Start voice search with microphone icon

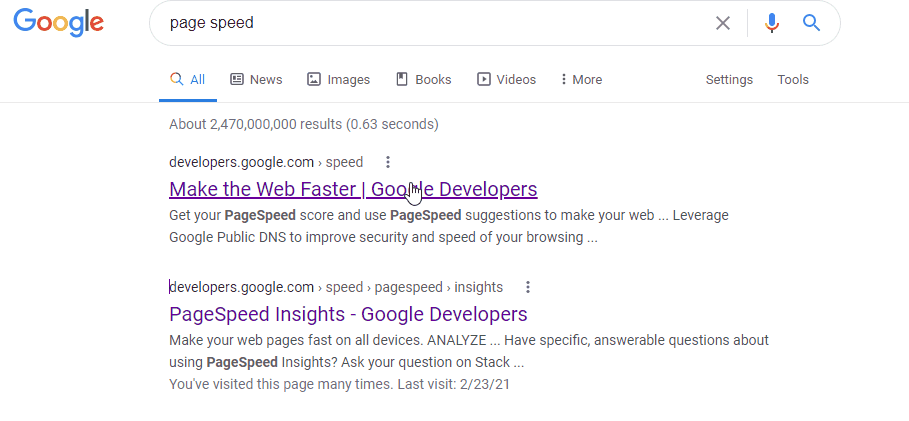point(771,23)
